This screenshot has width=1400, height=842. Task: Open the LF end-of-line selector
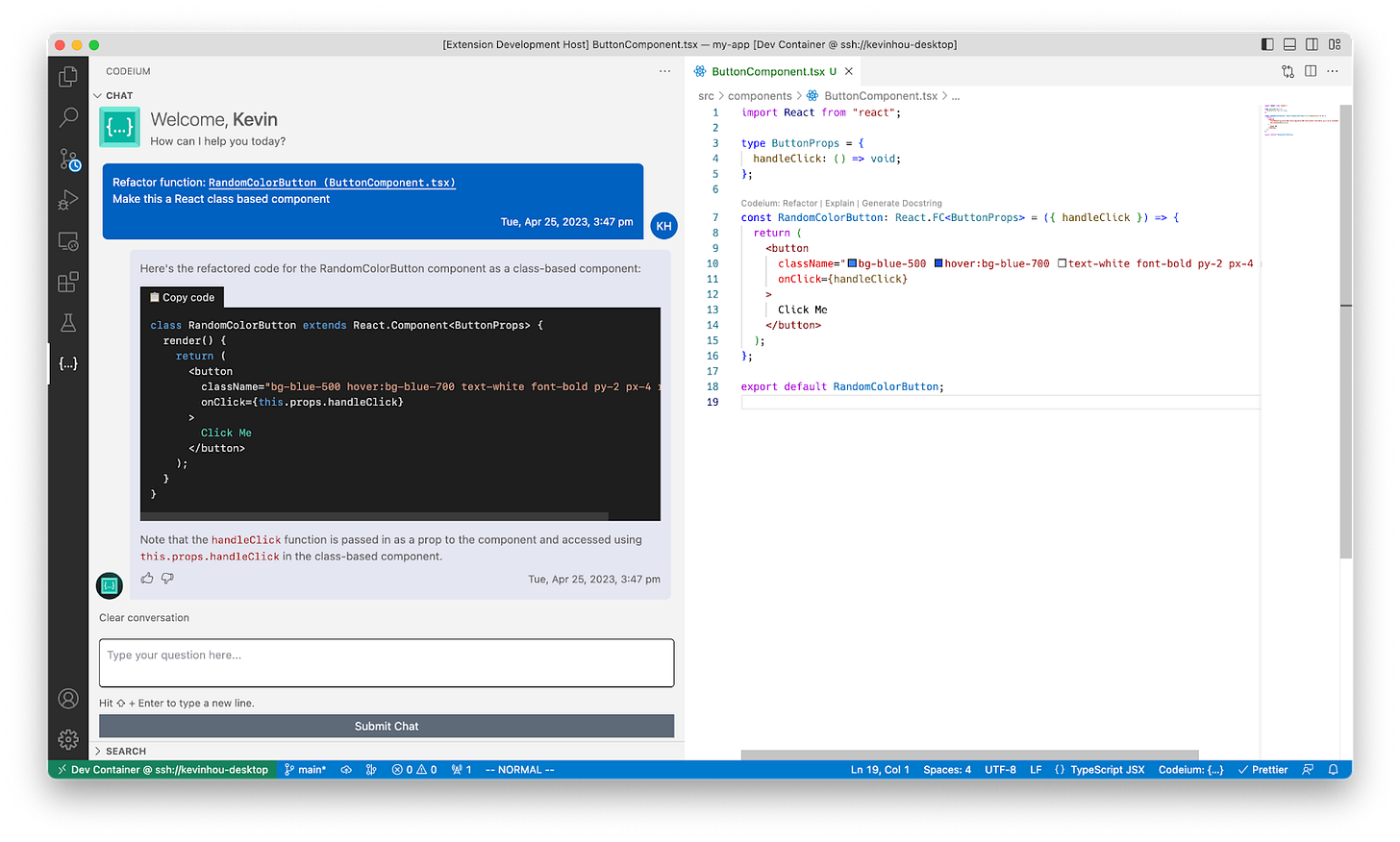point(1036,770)
